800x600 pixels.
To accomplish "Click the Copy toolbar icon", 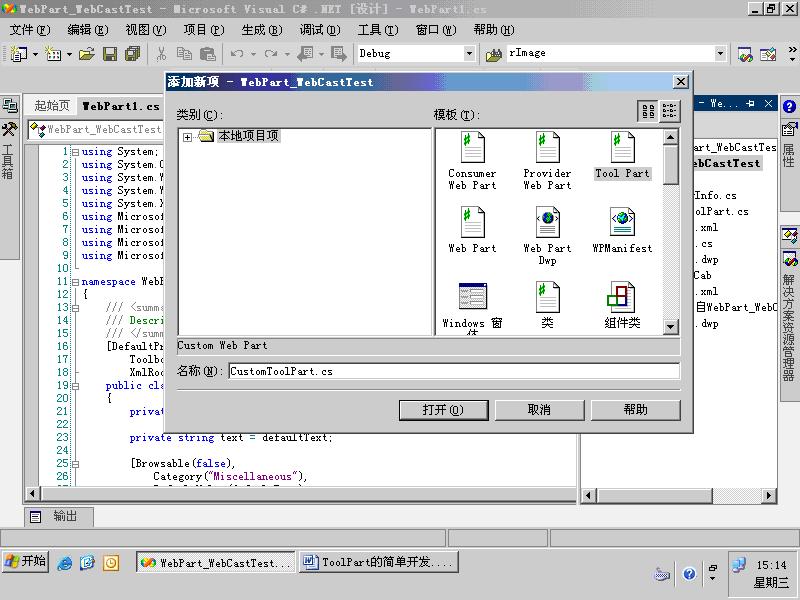I will click(184, 53).
